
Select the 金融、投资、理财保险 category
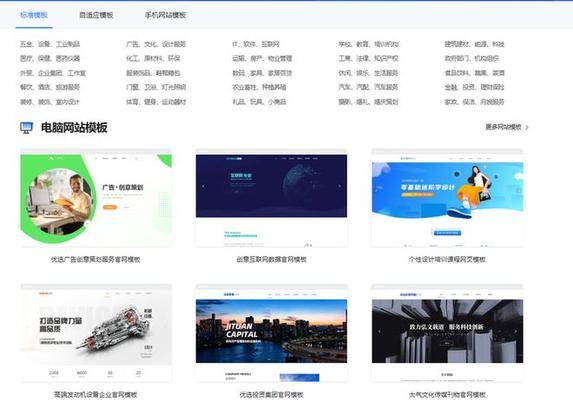click(474, 87)
